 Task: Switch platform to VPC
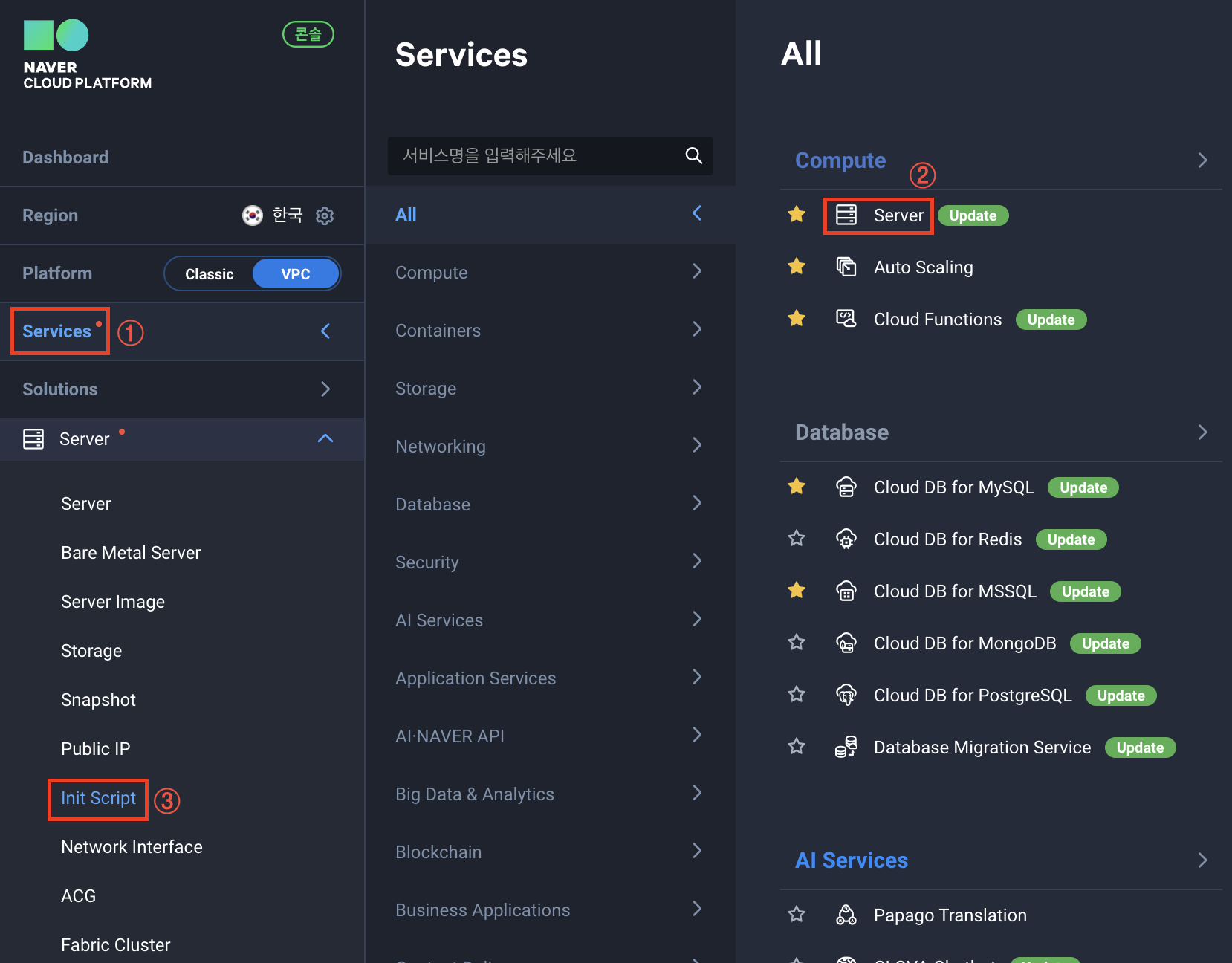(x=296, y=274)
